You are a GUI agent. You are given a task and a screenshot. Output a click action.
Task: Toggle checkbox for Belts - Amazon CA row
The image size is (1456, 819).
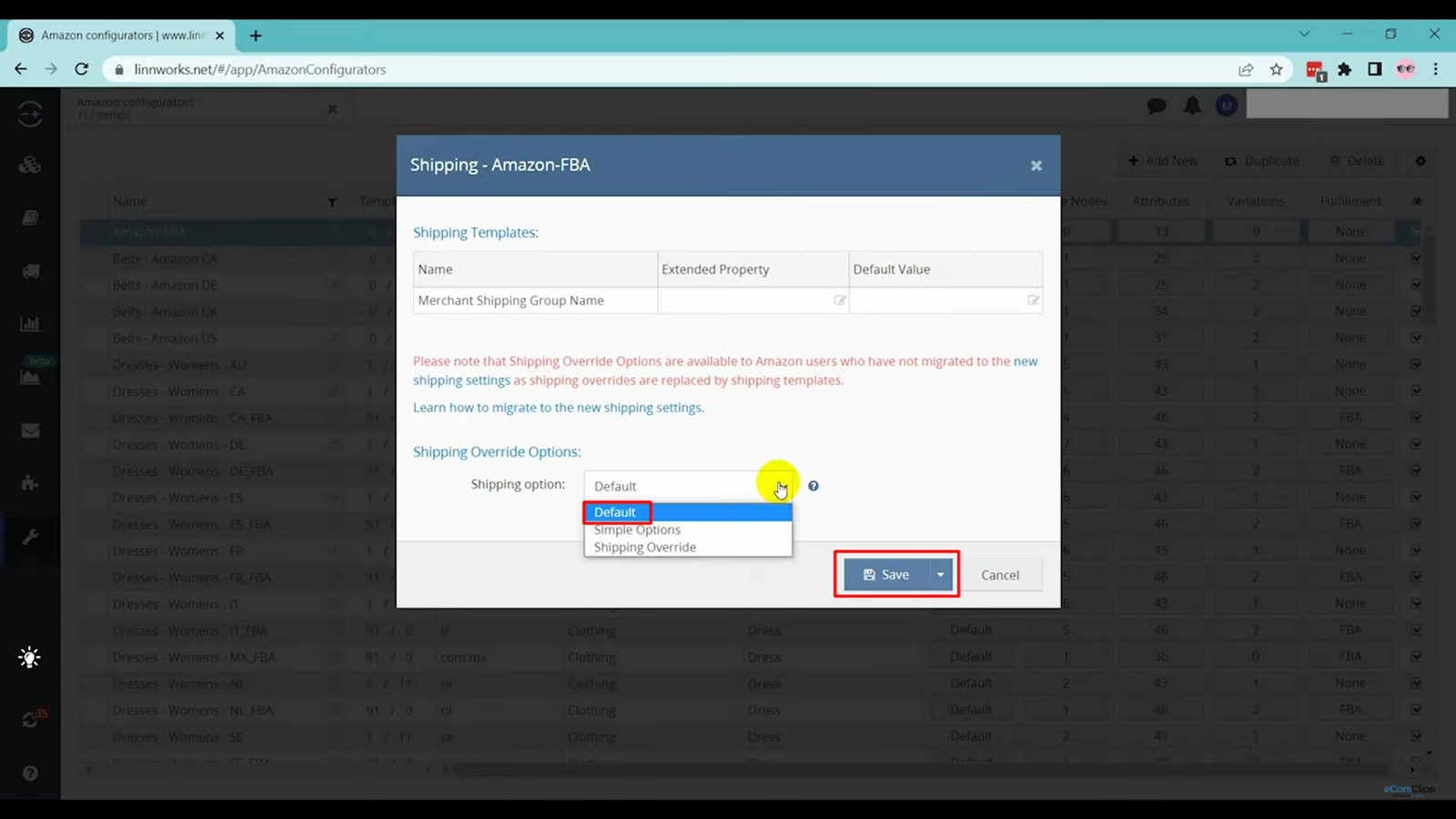tap(1416, 258)
